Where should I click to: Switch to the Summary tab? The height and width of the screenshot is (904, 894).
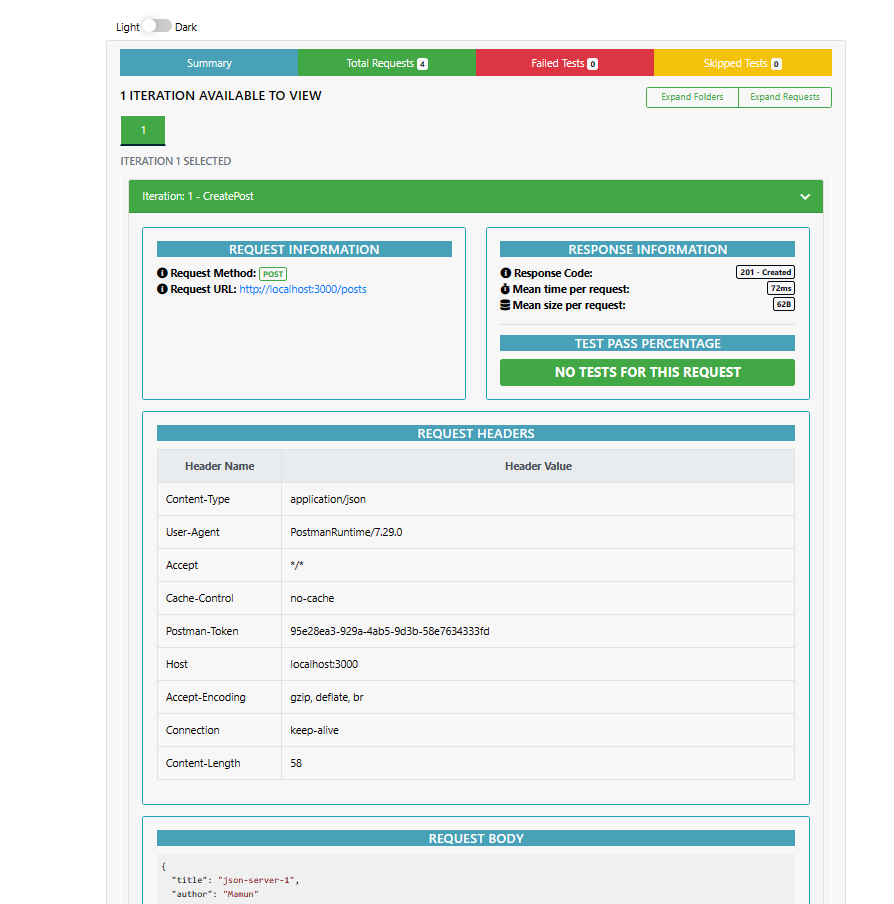pyautogui.click(x=208, y=62)
